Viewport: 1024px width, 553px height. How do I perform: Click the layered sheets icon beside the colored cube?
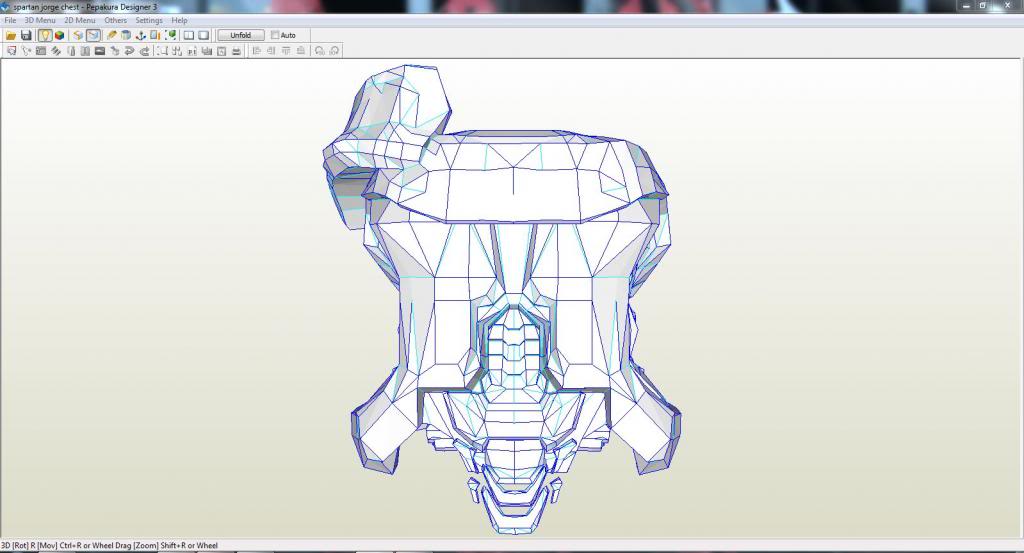pyautogui.click(x=78, y=35)
